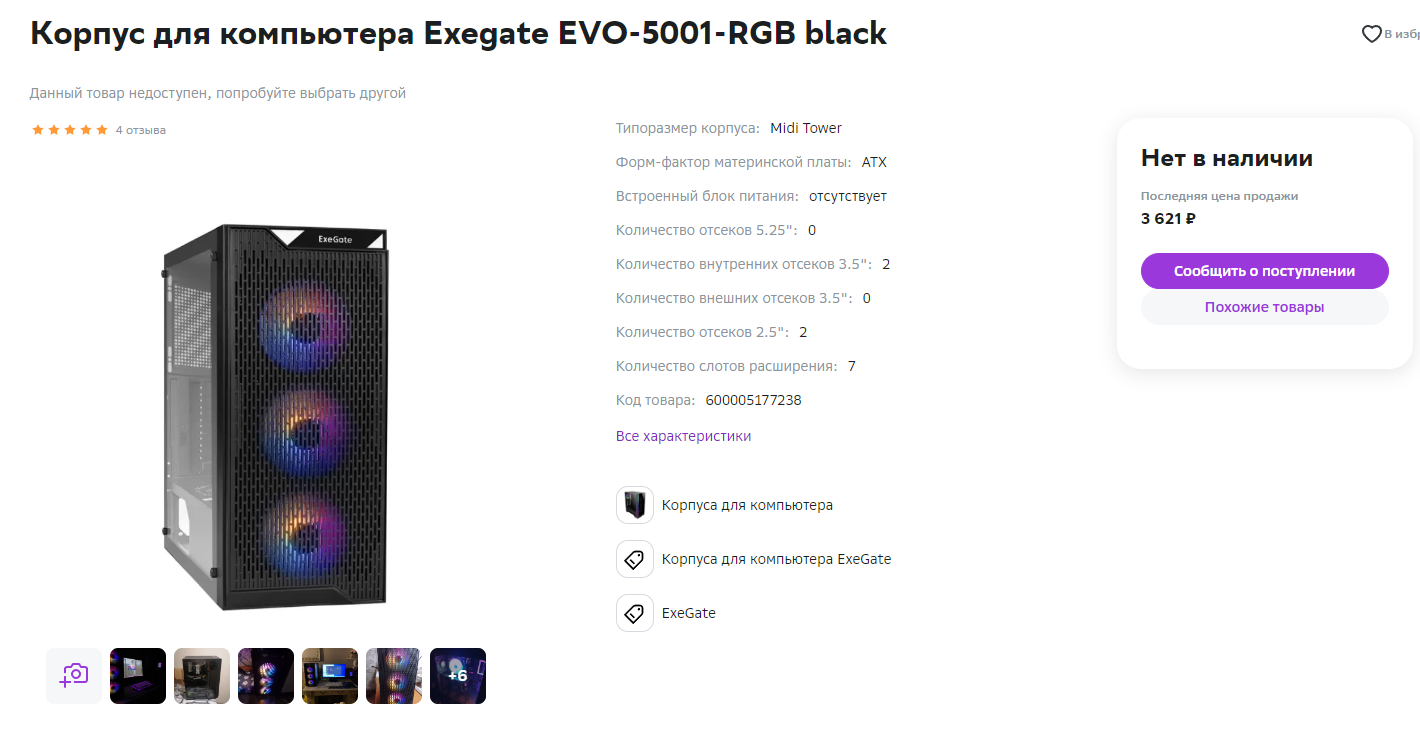Open the Корпуса для компьютера category link
Viewport: 1420px width, 755px height.
747,505
